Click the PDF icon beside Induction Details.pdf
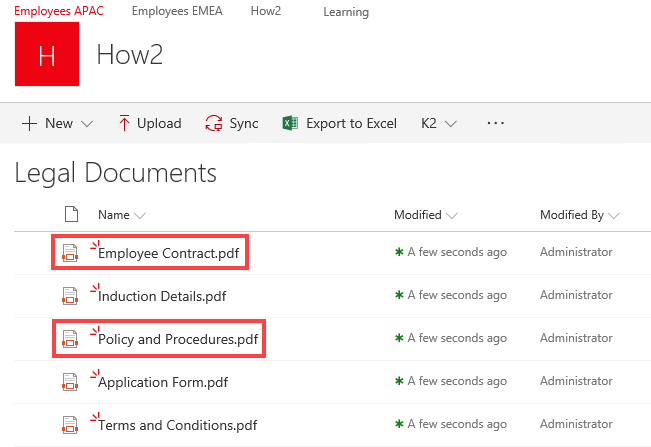The image size is (651, 447). point(70,296)
